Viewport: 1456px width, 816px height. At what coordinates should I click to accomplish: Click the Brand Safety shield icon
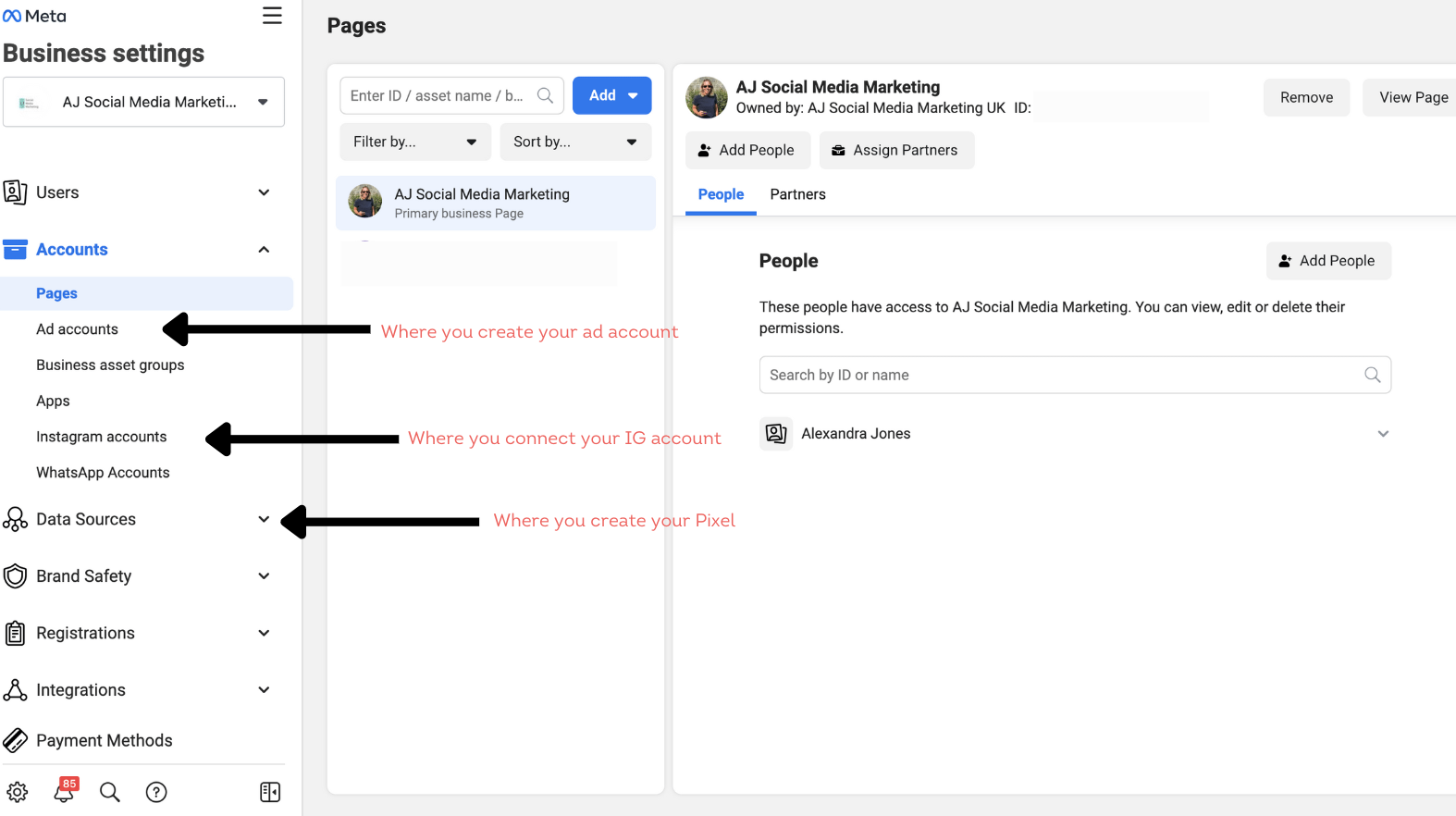click(15, 576)
